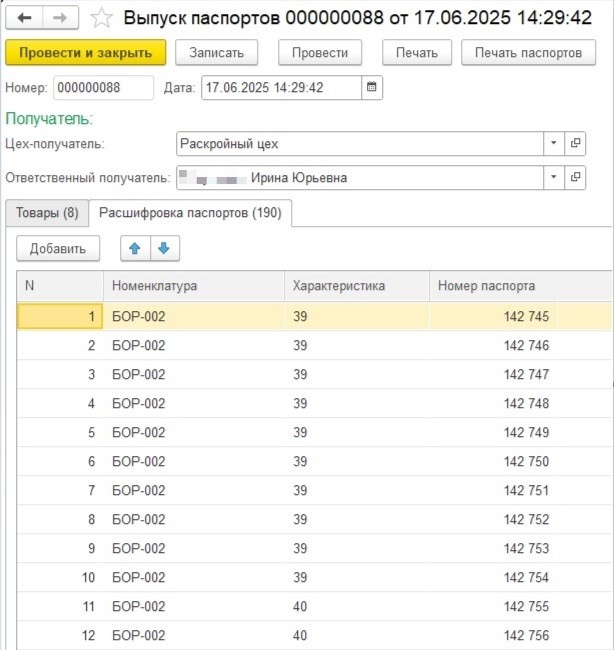Move row down with blue down arrow
The image size is (614, 650).
click(163, 248)
